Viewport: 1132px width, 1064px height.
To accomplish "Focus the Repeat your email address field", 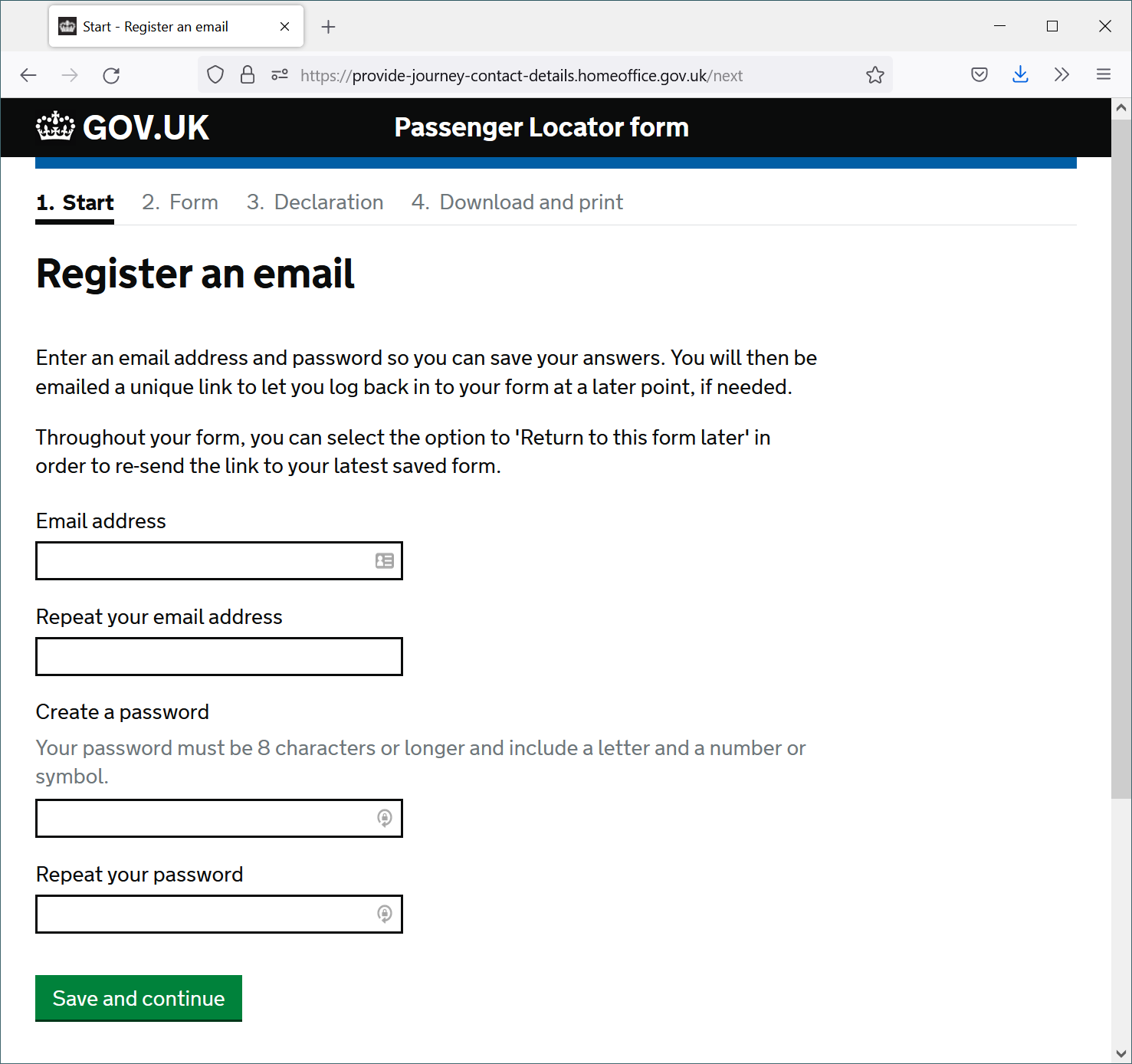I will pos(219,657).
